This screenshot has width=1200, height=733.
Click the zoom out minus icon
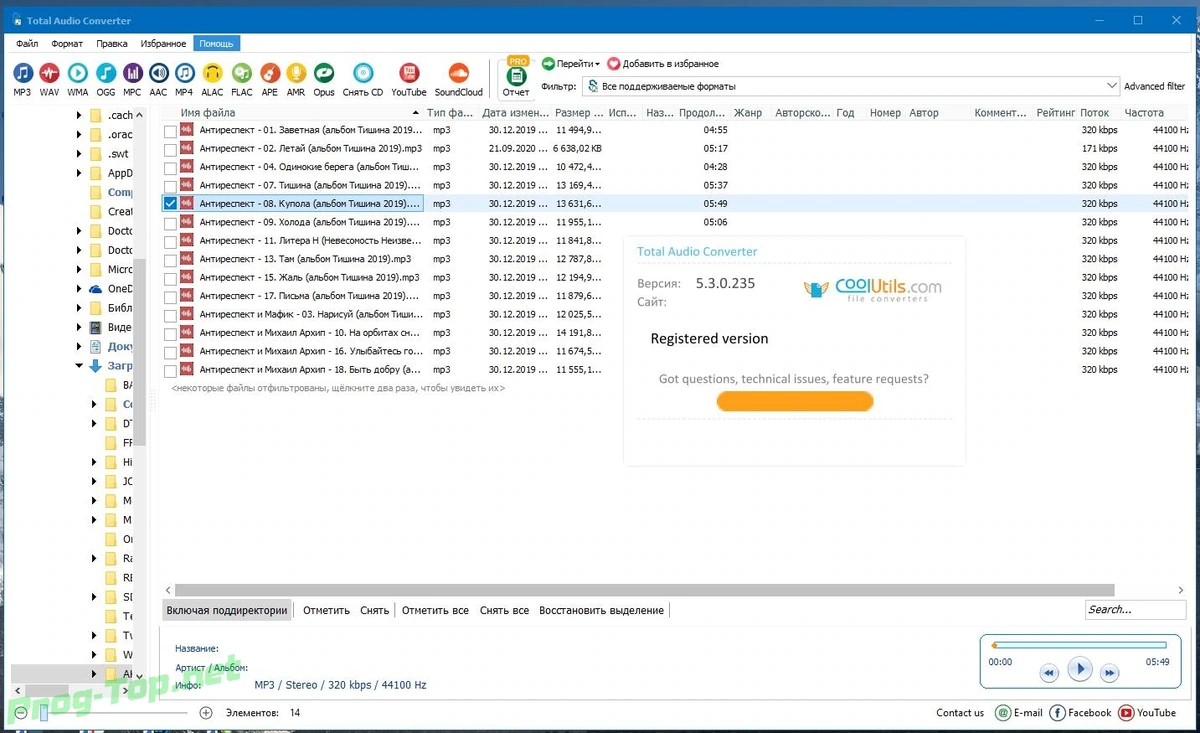point(19,713)
